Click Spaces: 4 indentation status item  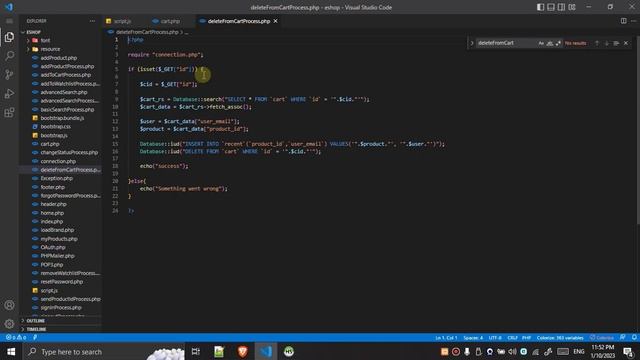coord(473,338)
